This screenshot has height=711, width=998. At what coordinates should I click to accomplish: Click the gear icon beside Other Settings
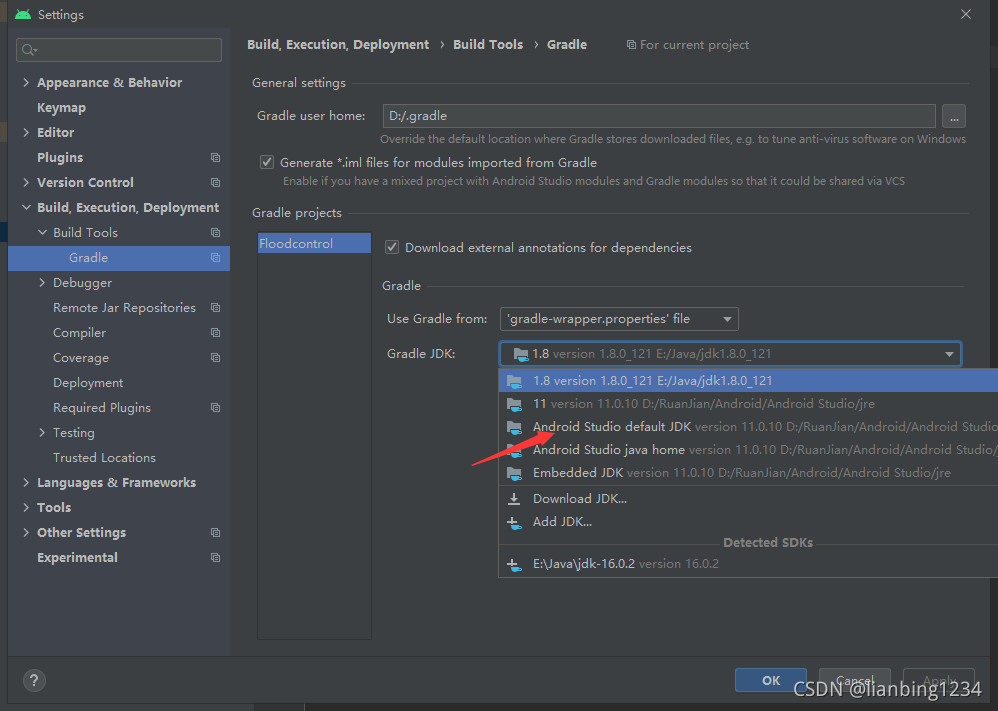coord(215,532)
